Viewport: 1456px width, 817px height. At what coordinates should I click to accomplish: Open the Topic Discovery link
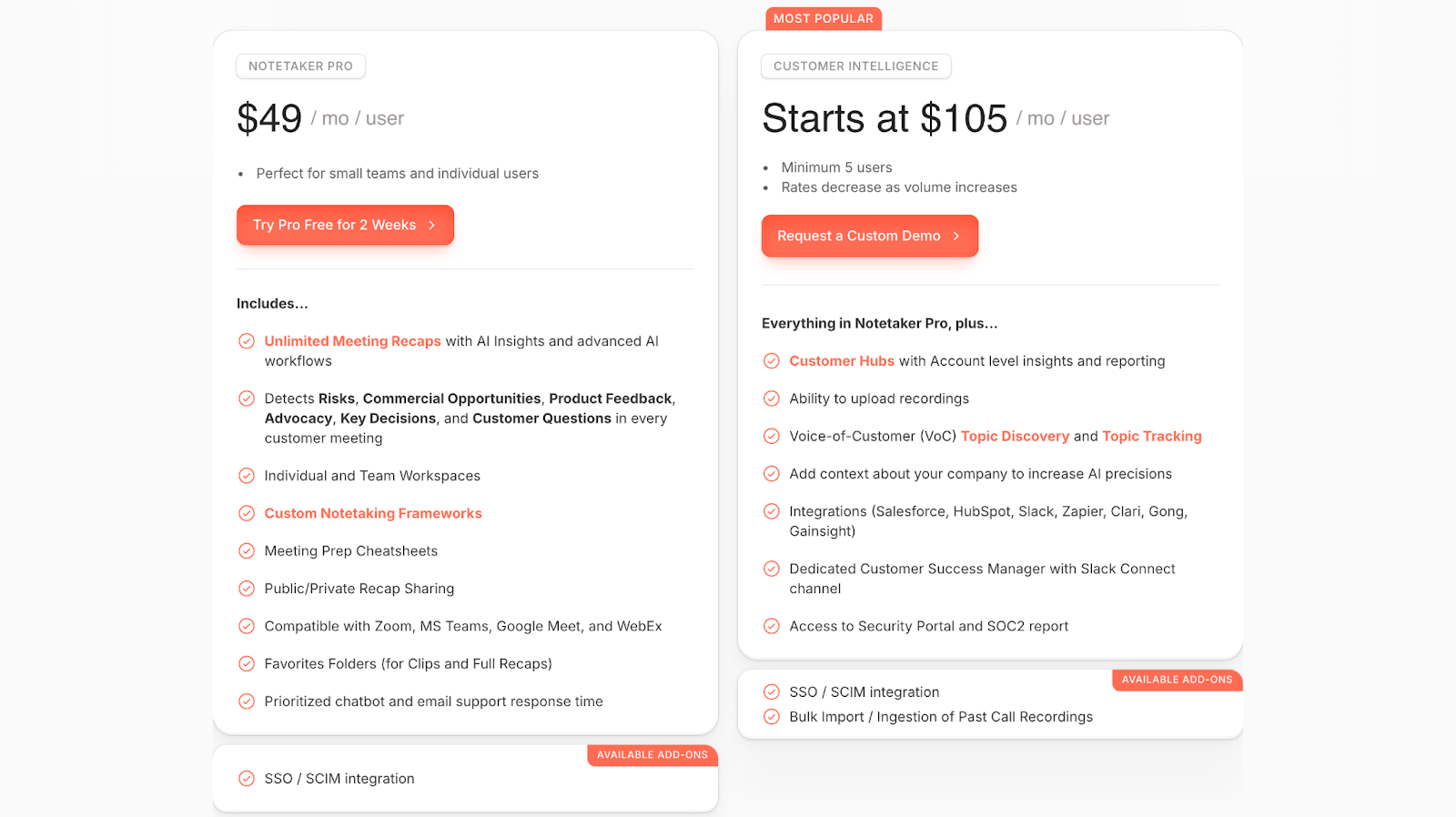pos(1015,437)
